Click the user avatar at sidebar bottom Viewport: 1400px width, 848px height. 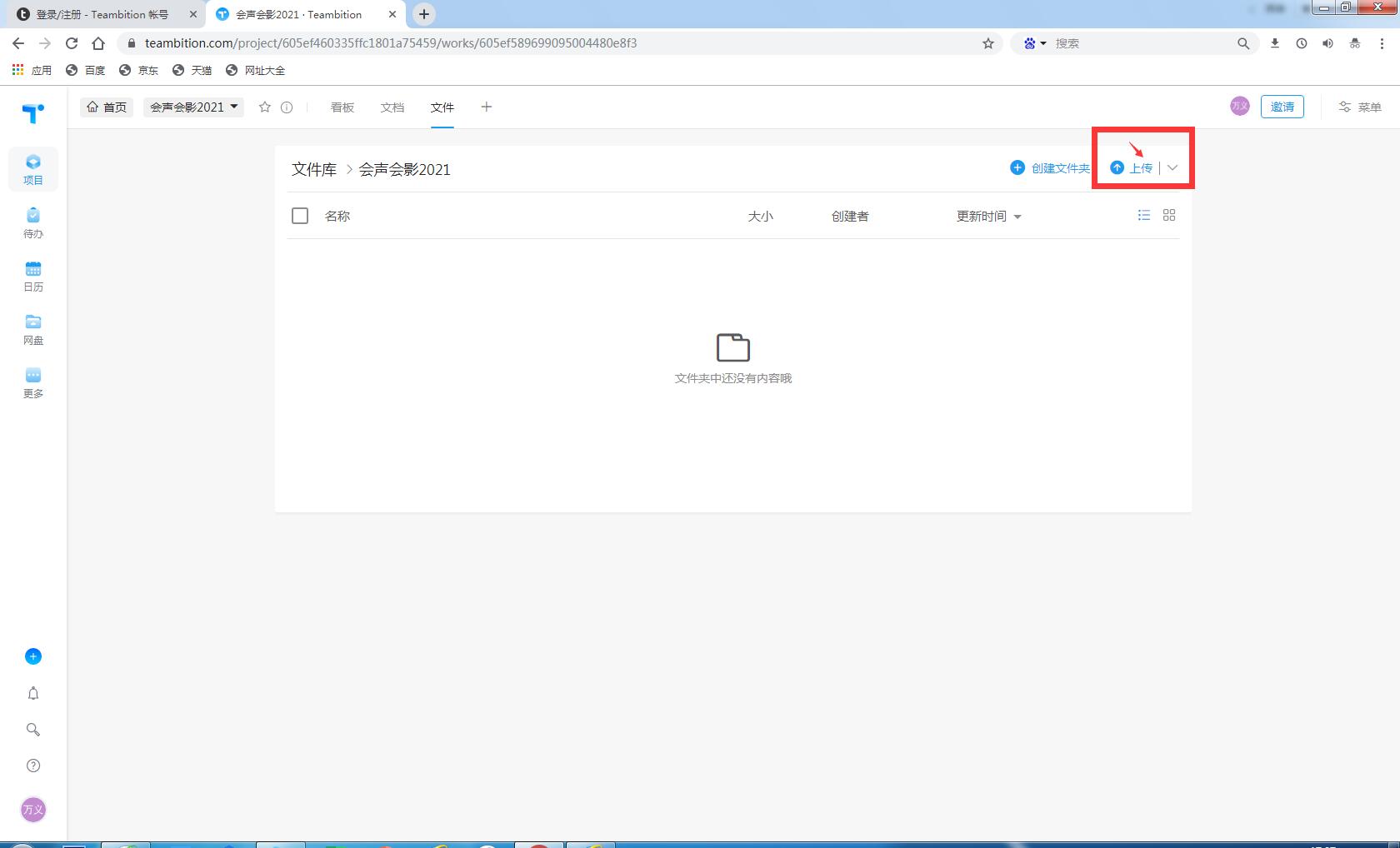(x=33, y=810)
